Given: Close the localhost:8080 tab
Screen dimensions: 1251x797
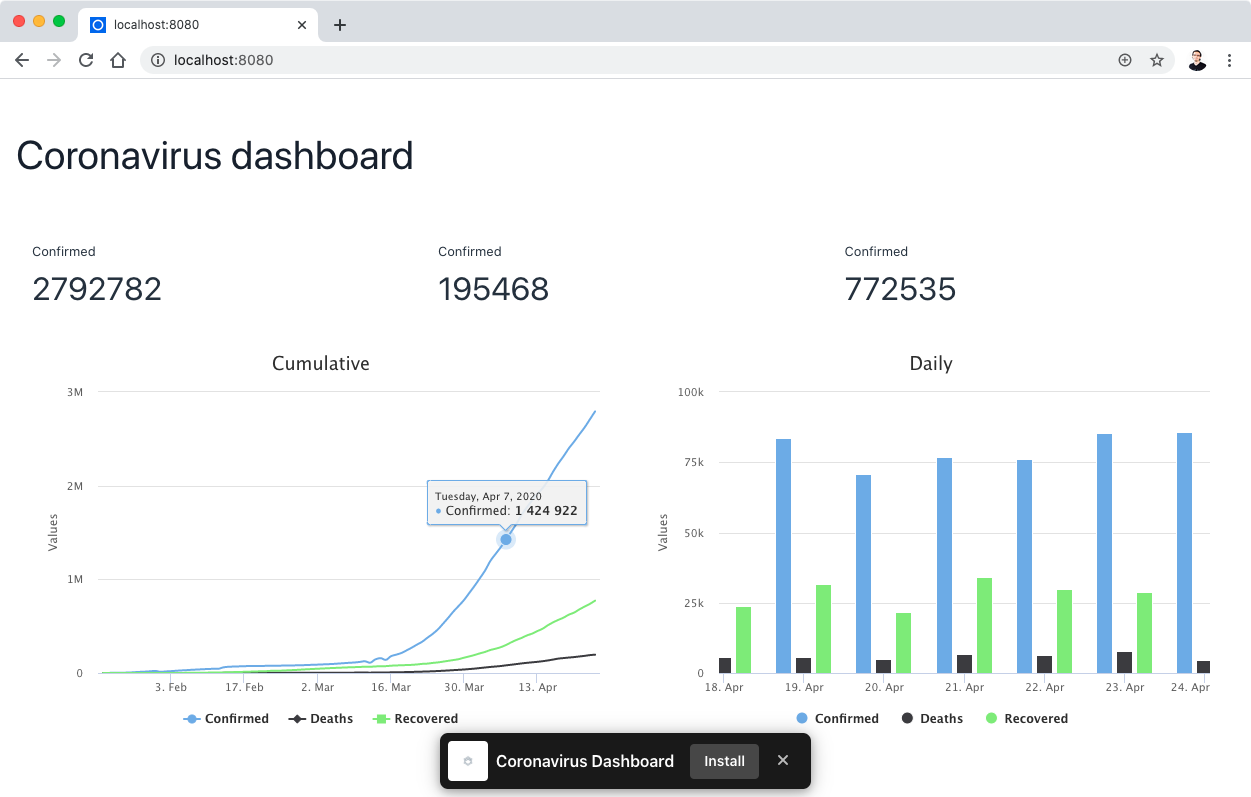Looking at the screenshot, I should pyautogui.click(x=302, y=25).
